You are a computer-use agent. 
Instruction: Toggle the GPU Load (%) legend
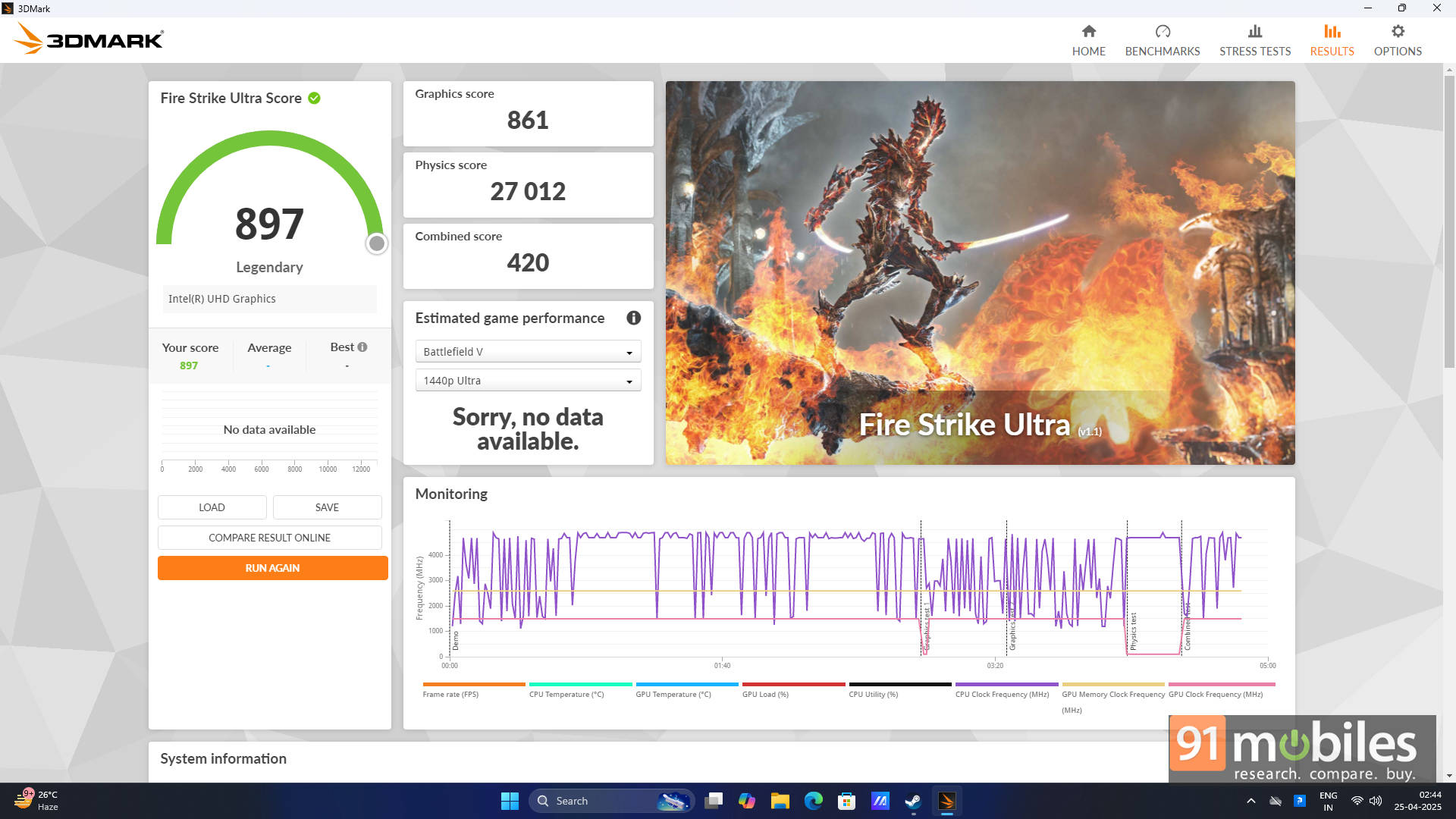coord(793,690)
